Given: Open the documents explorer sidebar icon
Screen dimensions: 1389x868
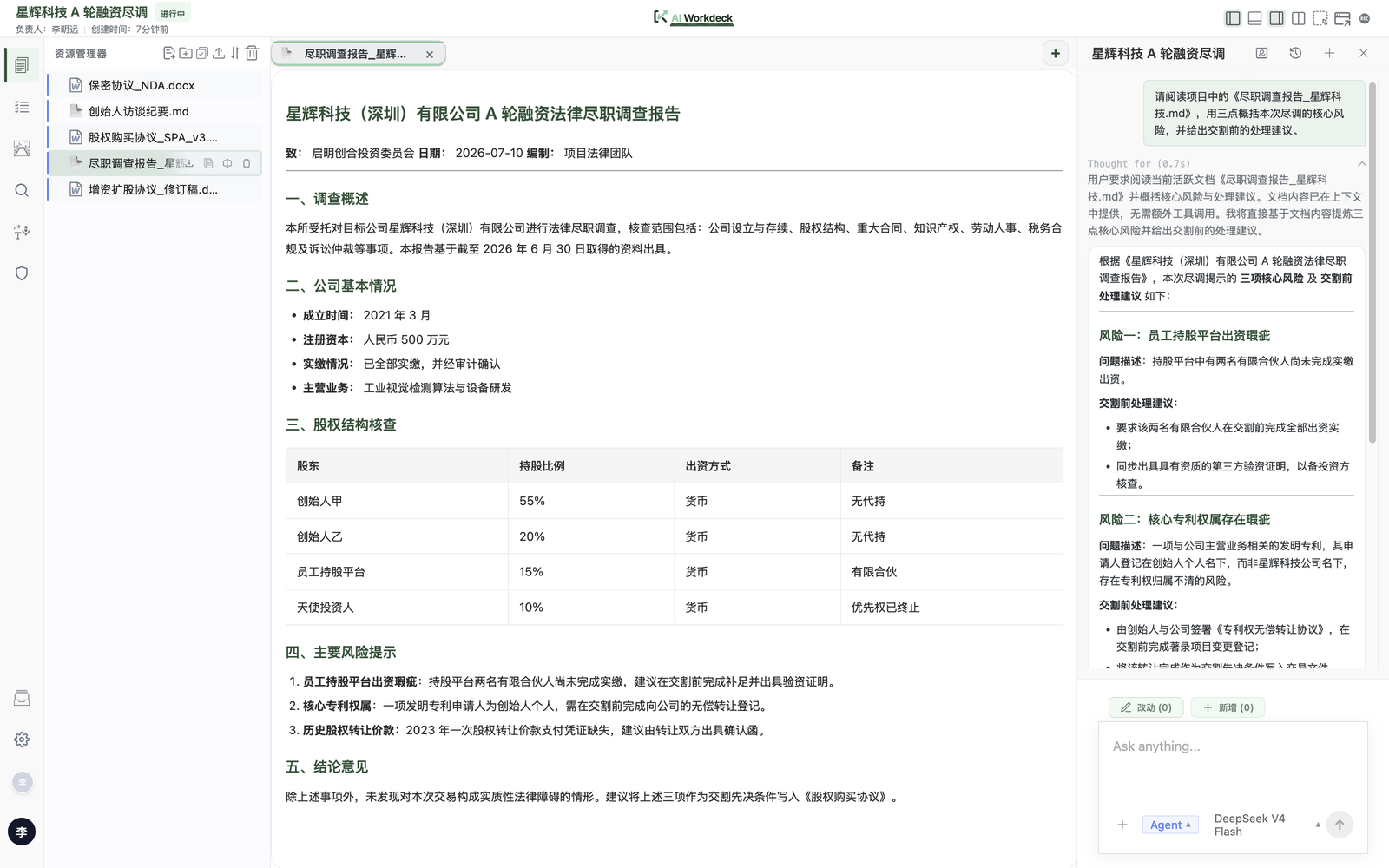Looking at the screenshot, I should pyautogui.click(x=22, y=65).
